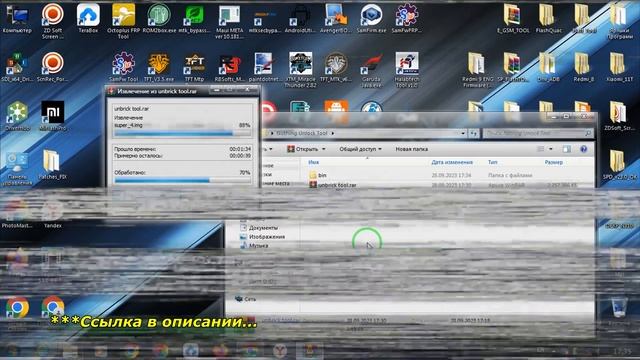Open Документы in Explorer navigation pane
The image size is (640, 360).
pos(258,227)
